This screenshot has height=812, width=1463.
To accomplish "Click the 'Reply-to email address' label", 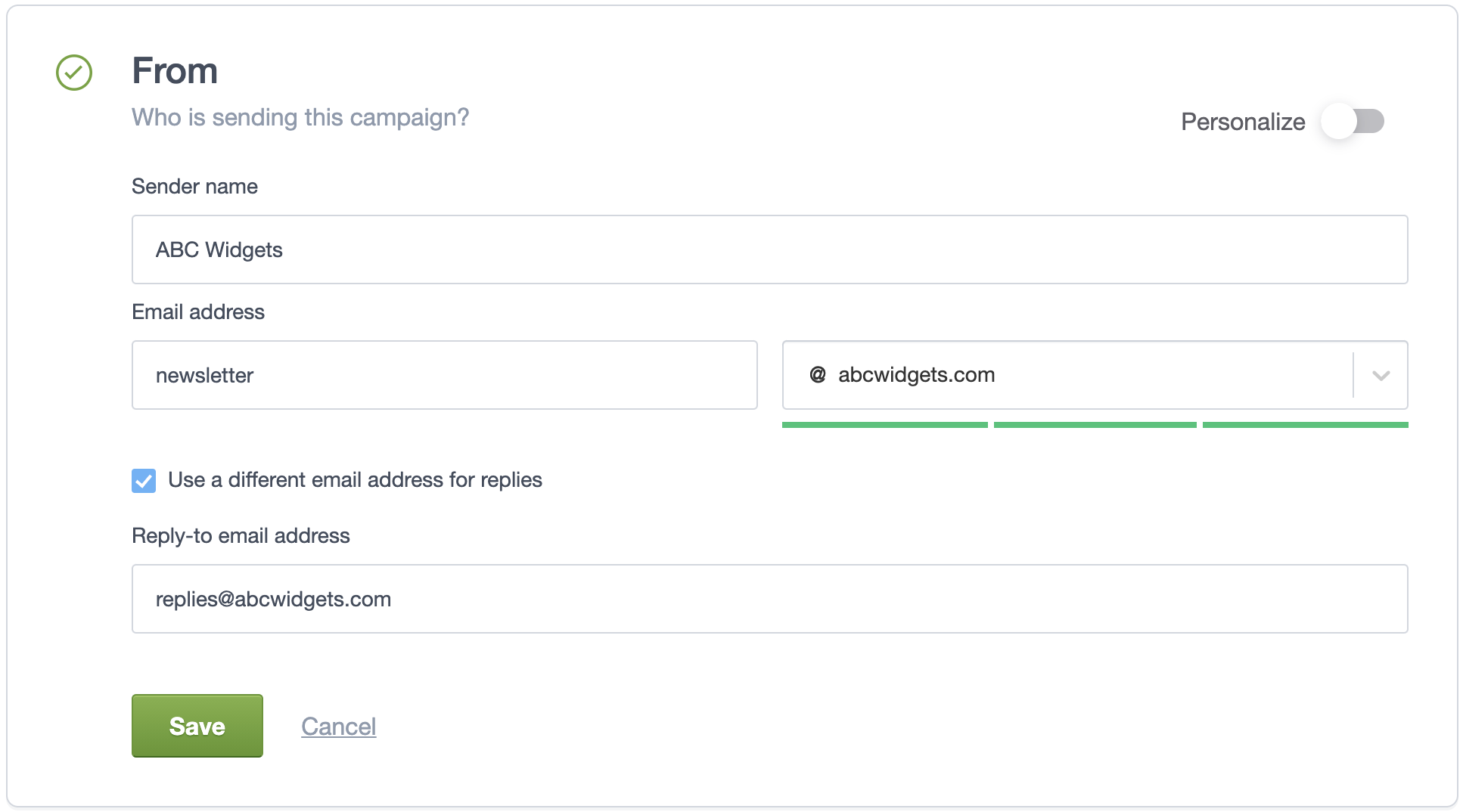I will coord(241,536).
